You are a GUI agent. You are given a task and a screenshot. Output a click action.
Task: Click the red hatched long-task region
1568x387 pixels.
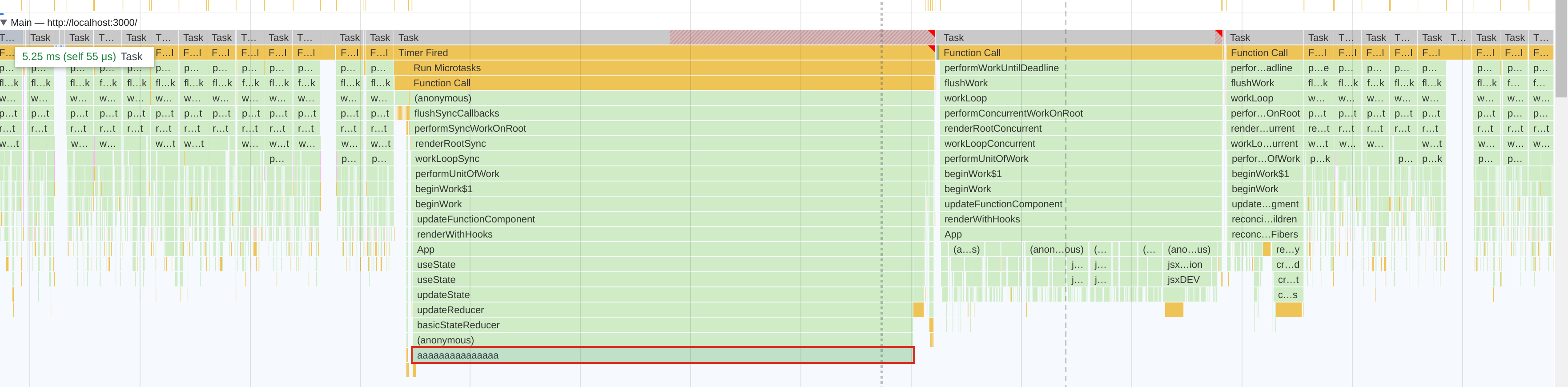[791, 38]
